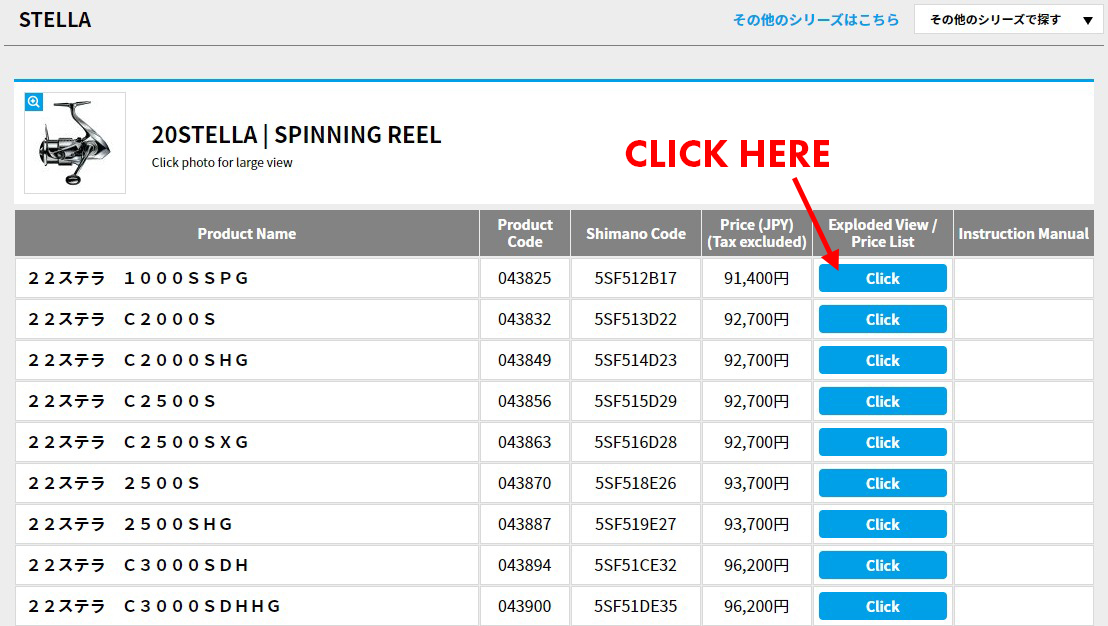1108x626 pixels.
Task: Click the Instruction Manual column header
Action: pyautogui.click(x=1023, y=233)
